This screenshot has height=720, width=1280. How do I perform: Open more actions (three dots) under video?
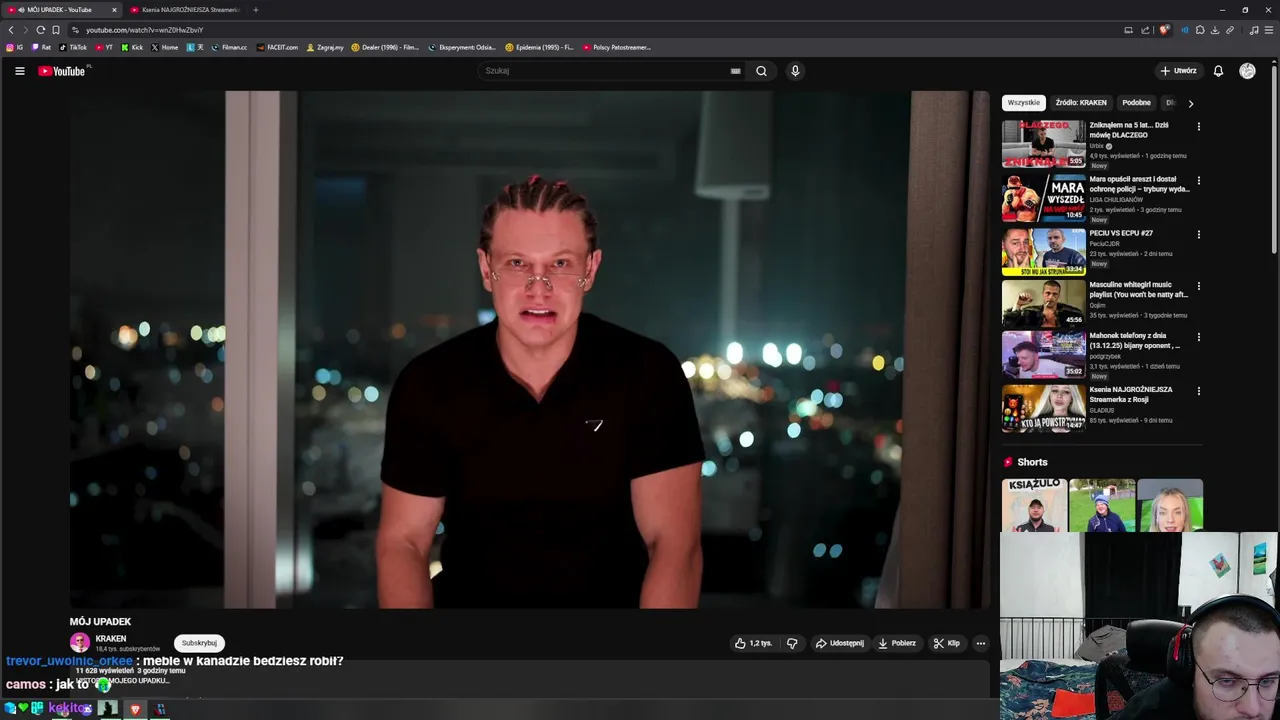click(981, 643)
